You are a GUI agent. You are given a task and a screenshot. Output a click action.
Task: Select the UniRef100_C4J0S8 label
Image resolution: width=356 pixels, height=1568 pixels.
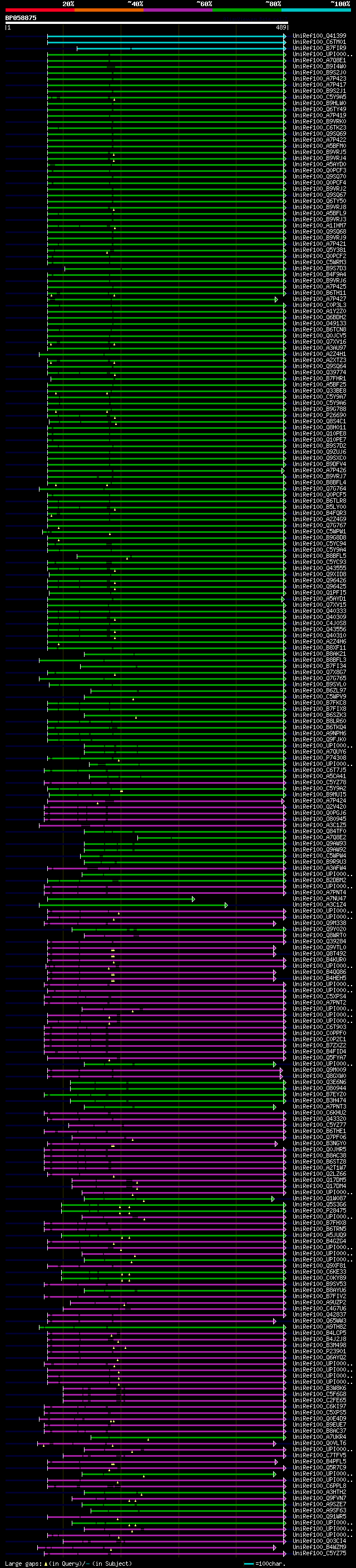[319, 624]
